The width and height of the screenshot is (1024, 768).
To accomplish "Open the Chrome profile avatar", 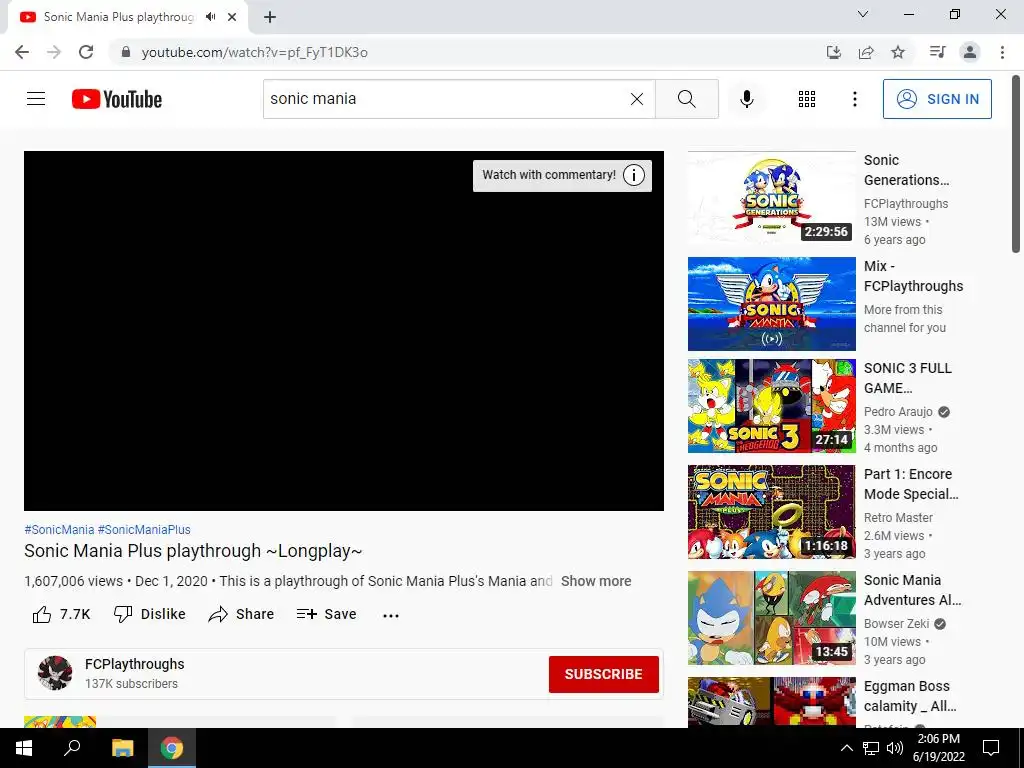I will (x=970, y=52).
